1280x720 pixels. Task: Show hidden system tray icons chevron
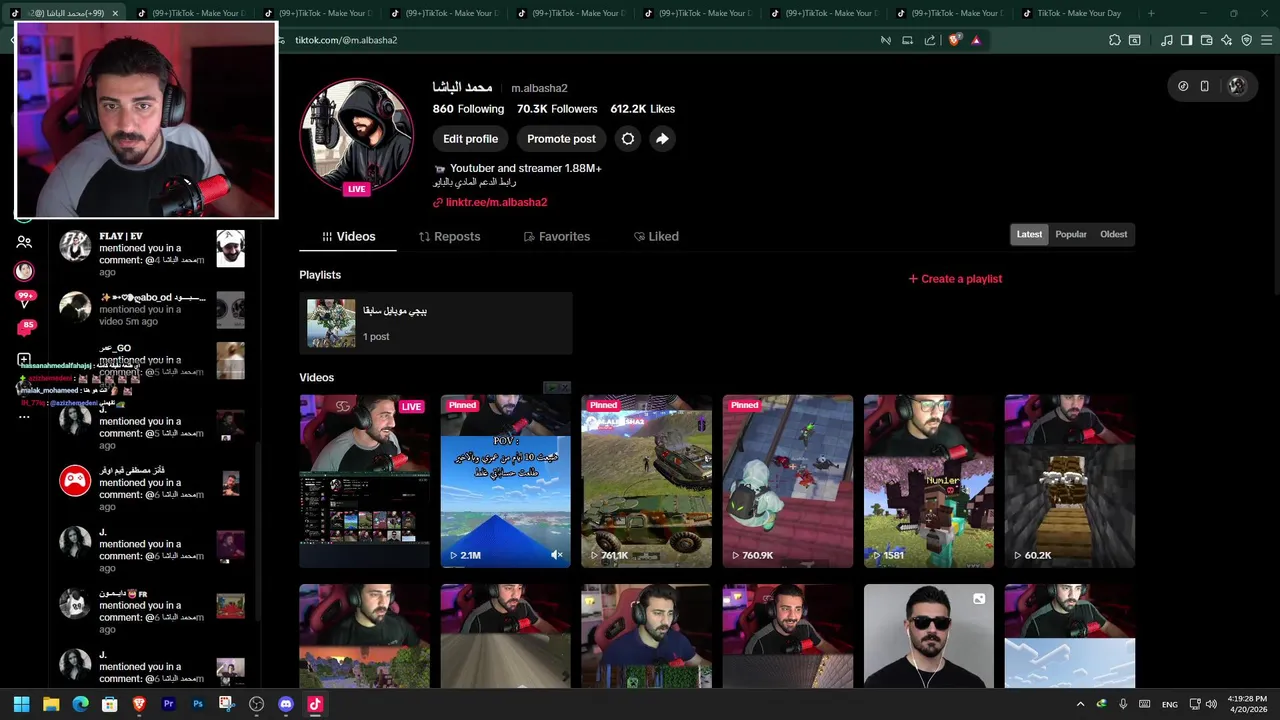pos(1080,704)
